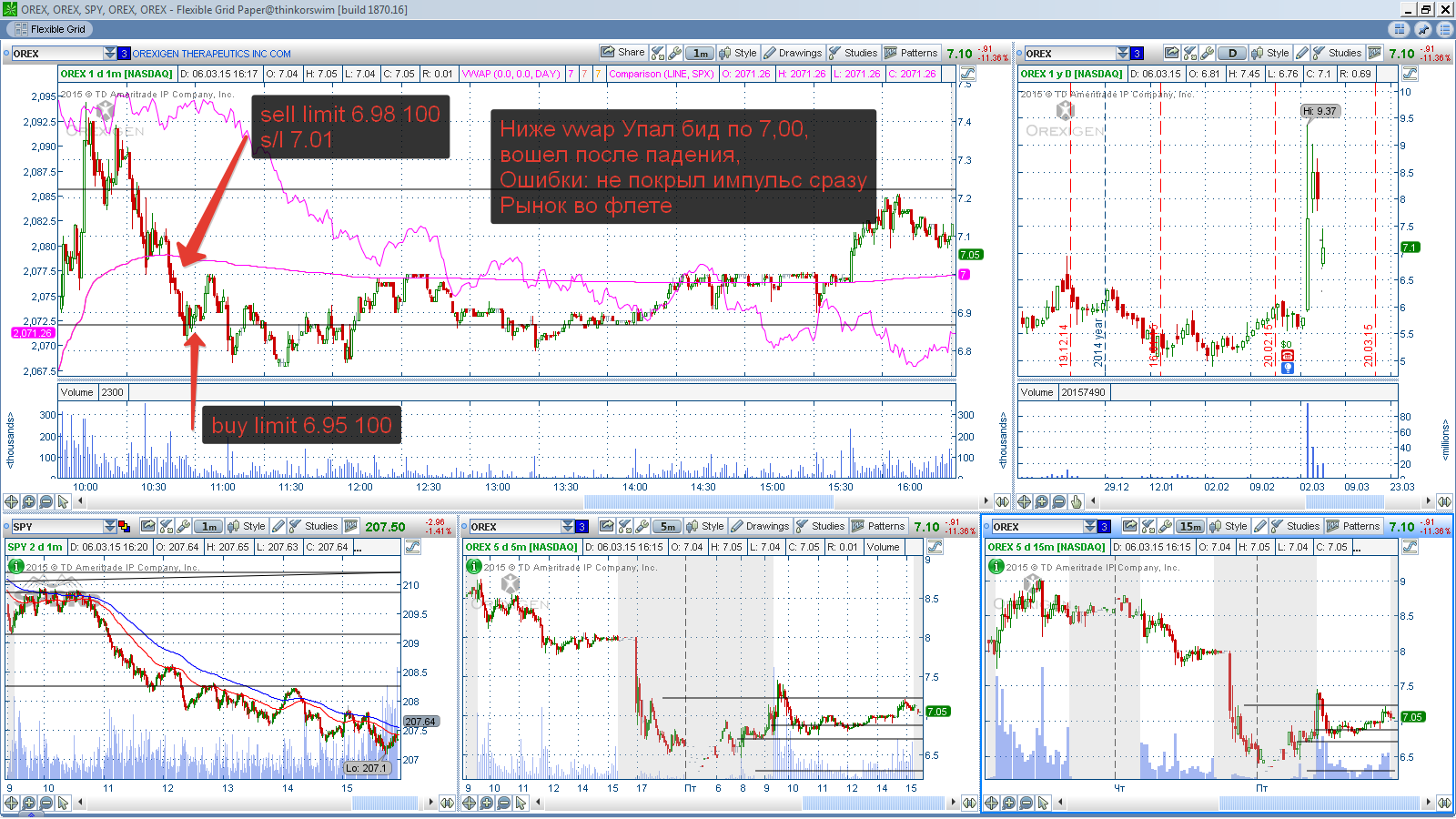Open Patterns menu in top-left chart toolbar
Screen dimensions: 1456x819
(910, 53)
